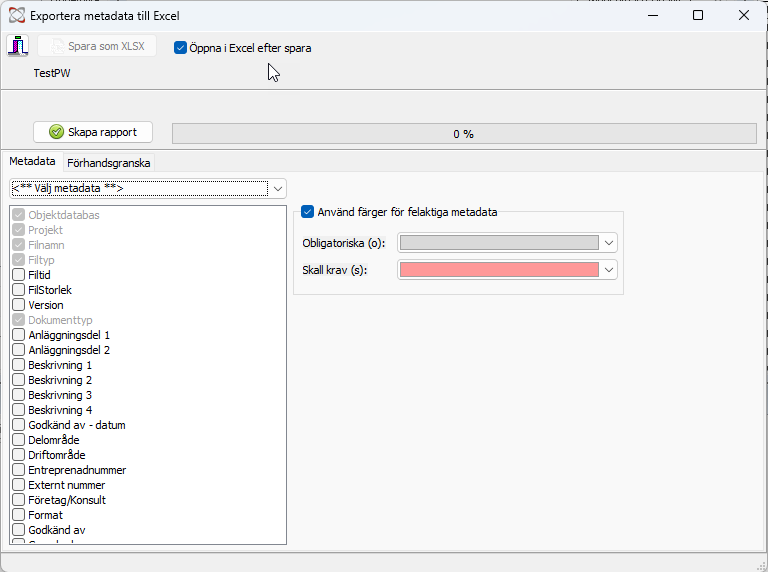This screenshot has width=768, height=572.
Task: Disable Använd färger för felaktiga metadata
Action: (307, 212)
